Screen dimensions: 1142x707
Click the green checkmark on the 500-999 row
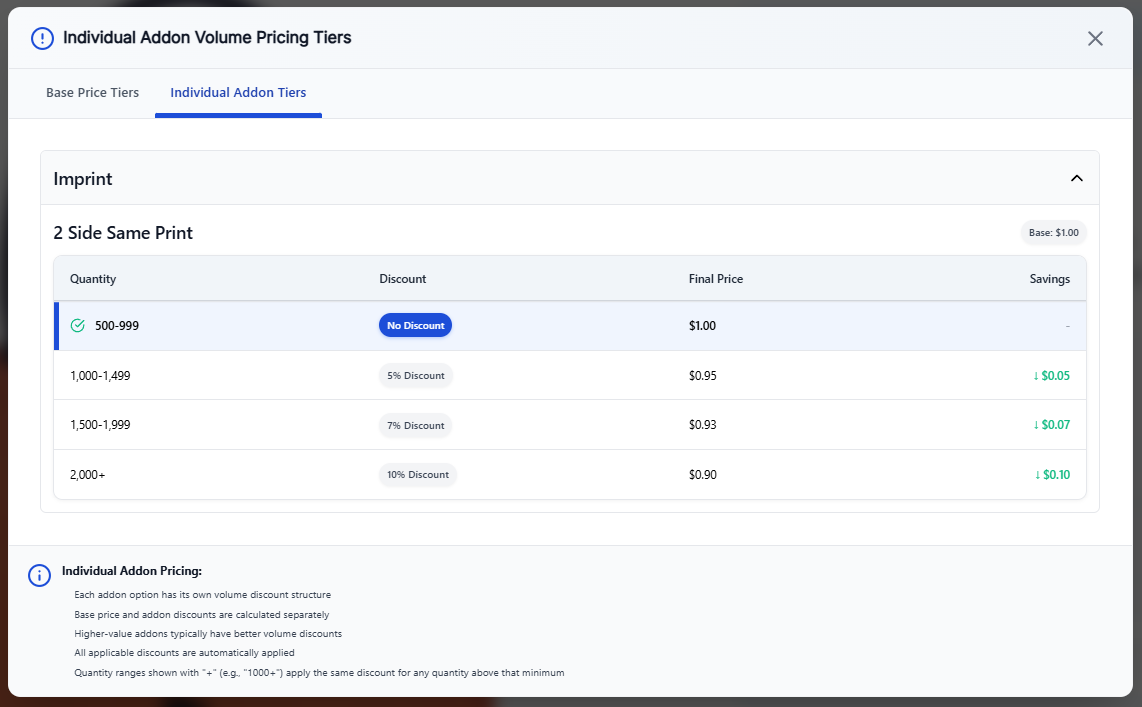[x=77, y=325]
